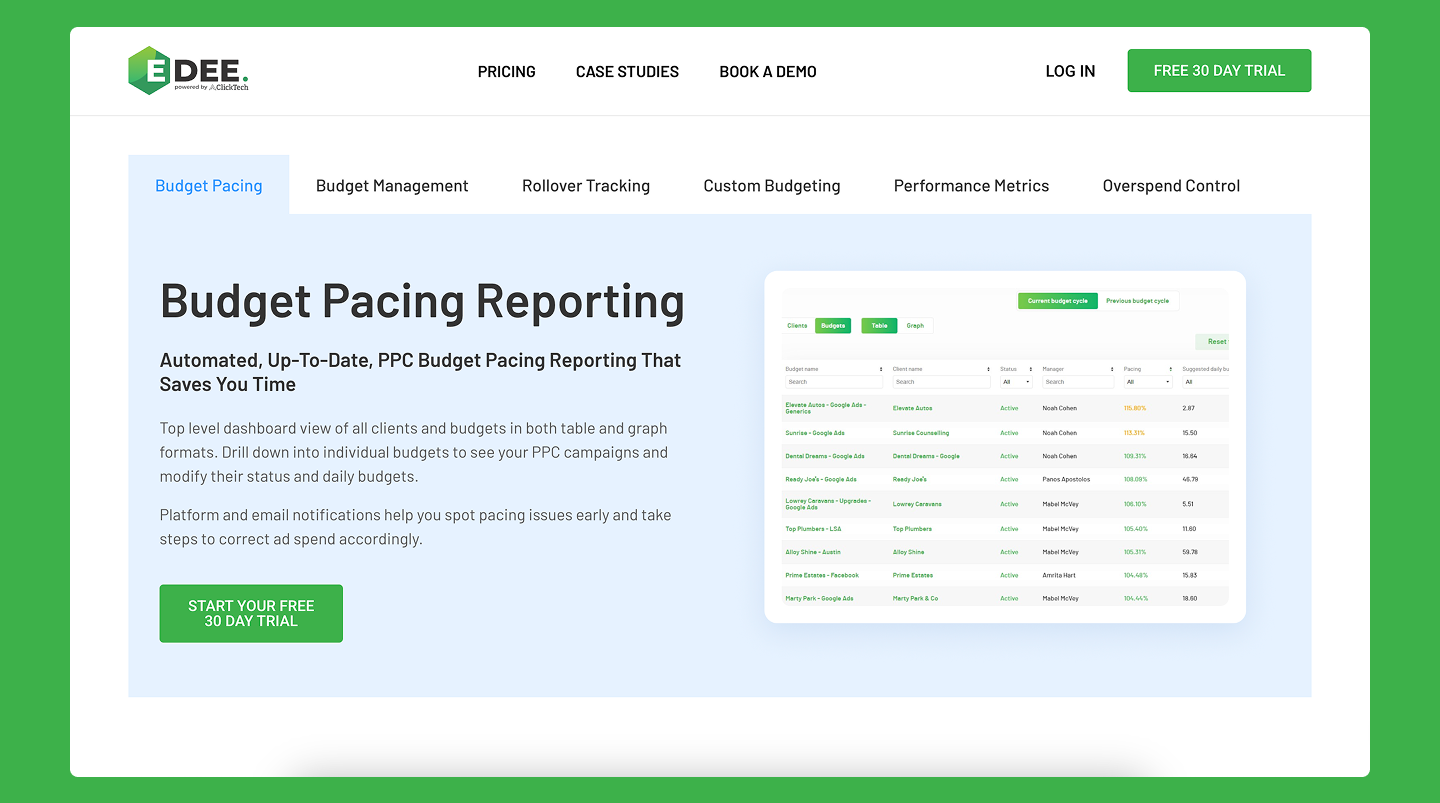
Task: Click the Pacing column sort arrows
Action: 1171,369
